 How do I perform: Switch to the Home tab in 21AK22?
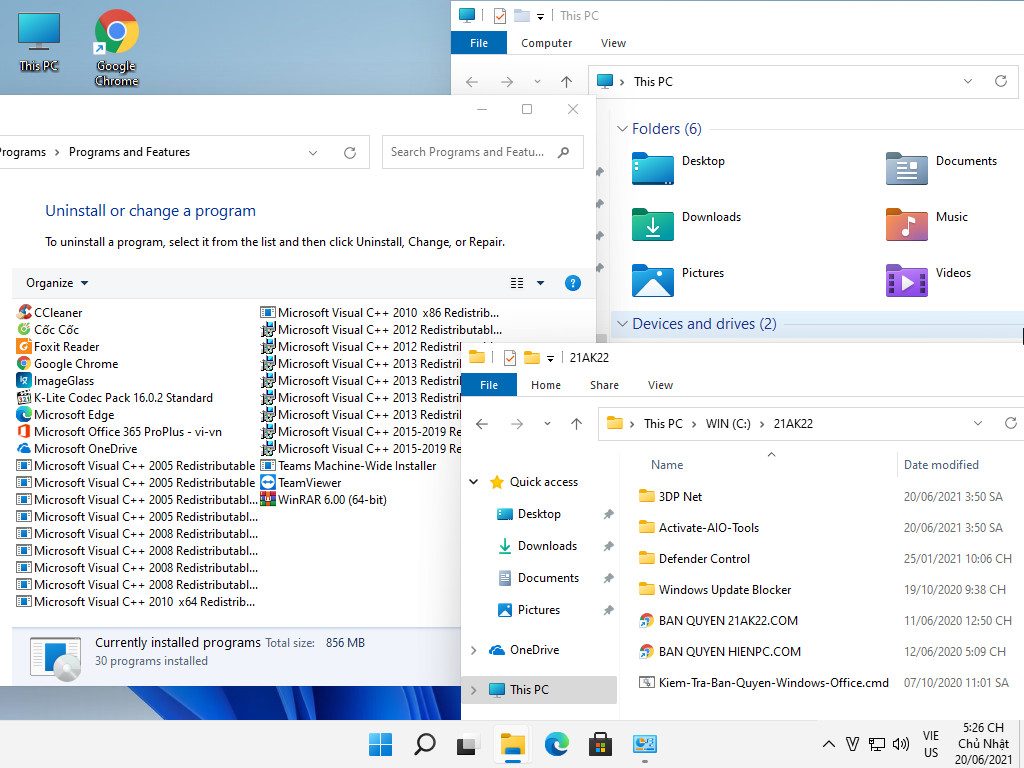(x=546, y=385)
